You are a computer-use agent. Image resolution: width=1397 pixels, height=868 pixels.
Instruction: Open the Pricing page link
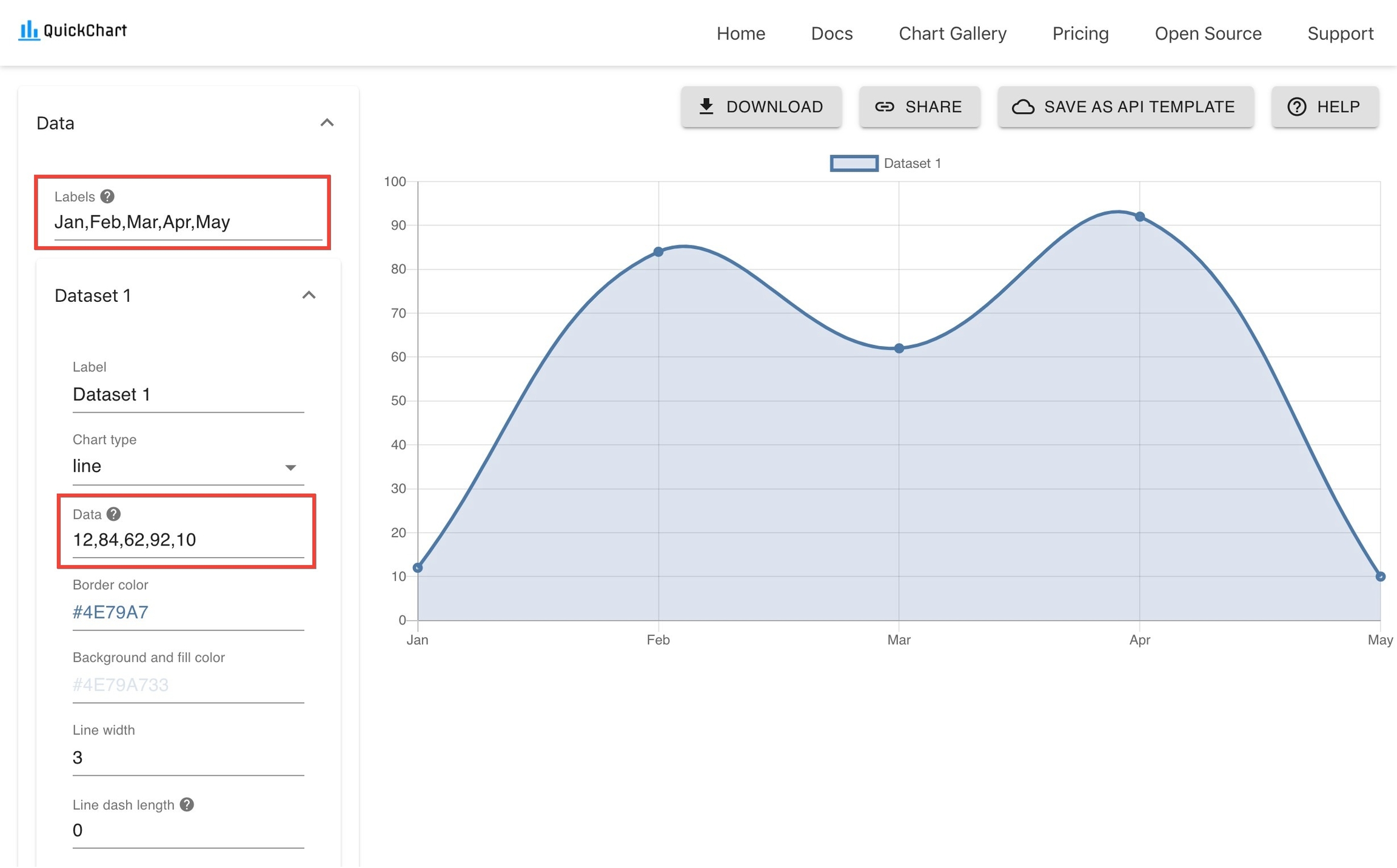coord(1080,33)
